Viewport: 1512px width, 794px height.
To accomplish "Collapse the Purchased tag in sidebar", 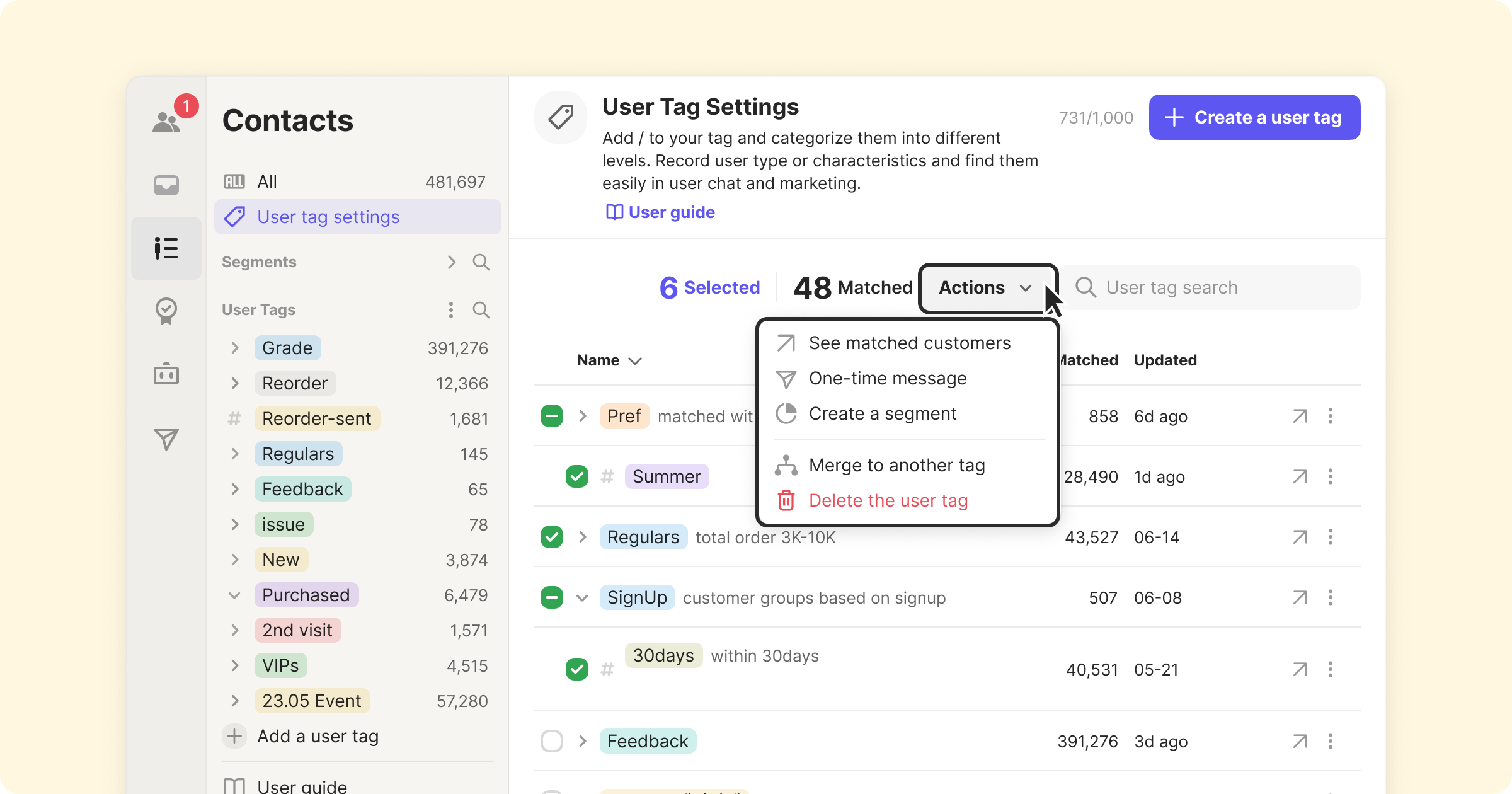I will (x=234, y=595).
